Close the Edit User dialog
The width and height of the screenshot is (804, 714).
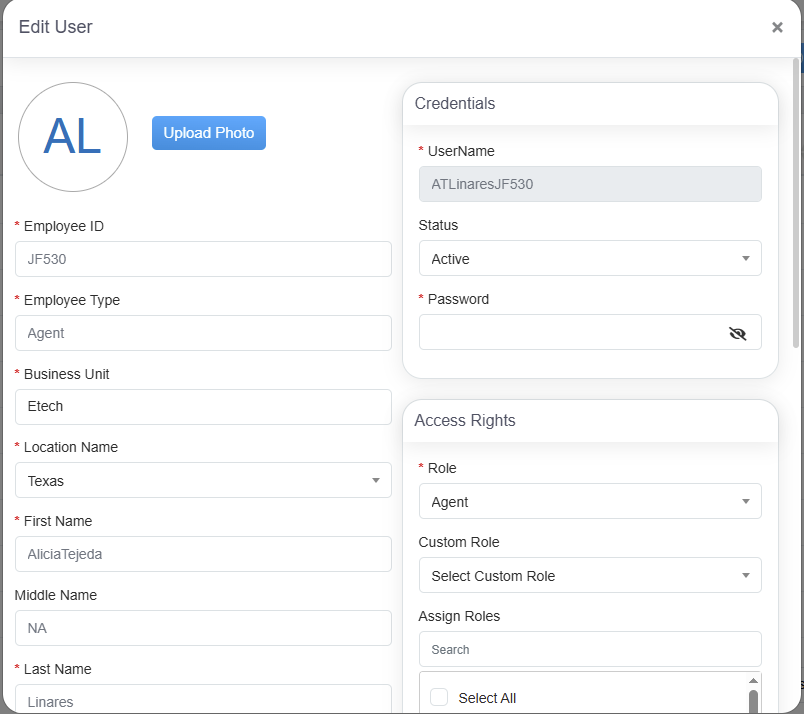pyautogui.click(x=777, y=28)
